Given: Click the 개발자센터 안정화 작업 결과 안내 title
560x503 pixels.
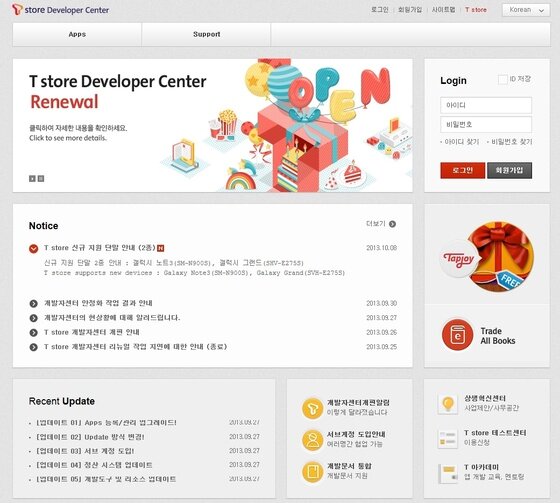Looking at the screenshot, I should (x=98, y=303).
